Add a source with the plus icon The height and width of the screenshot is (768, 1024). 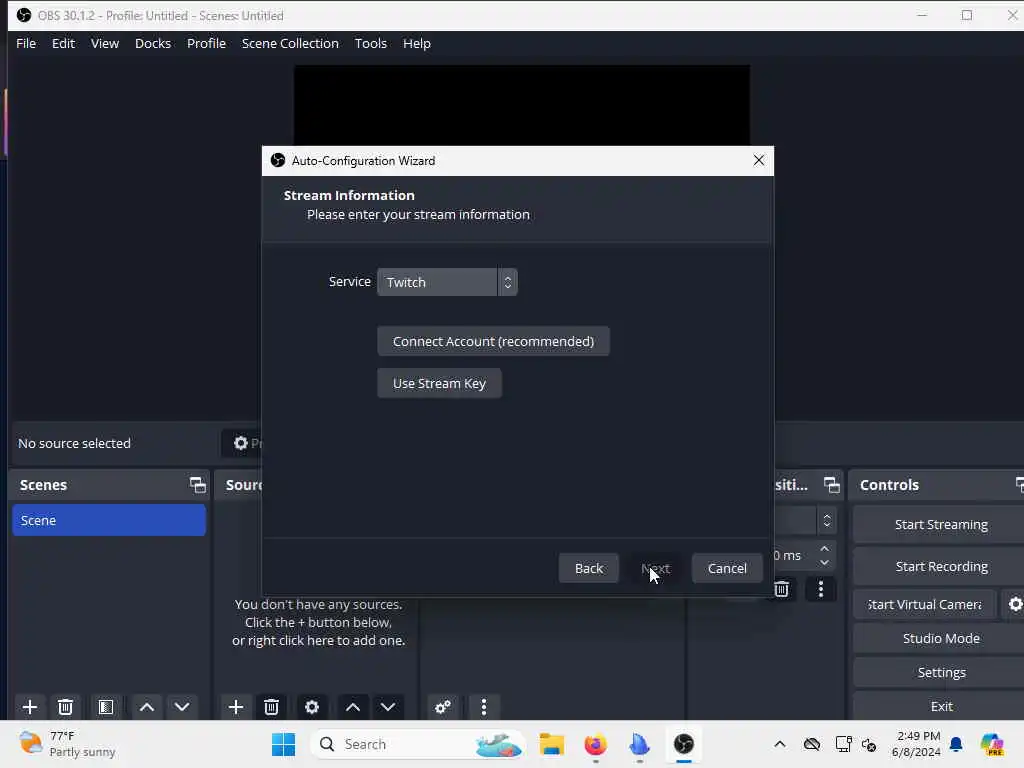(x=236, y=707)
